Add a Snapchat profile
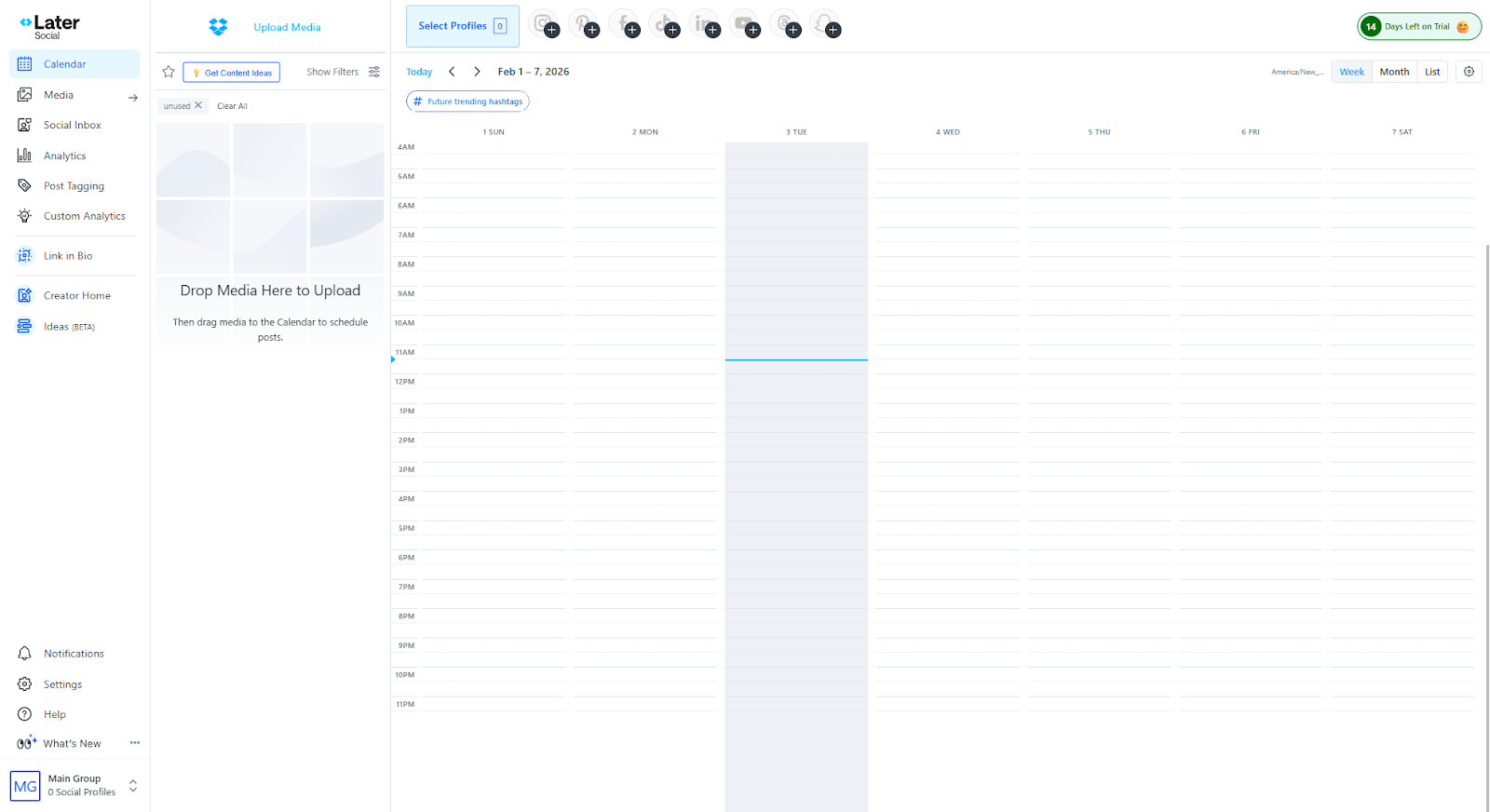This screenshot has height=812, width=1490. click(x=825, y=24)
